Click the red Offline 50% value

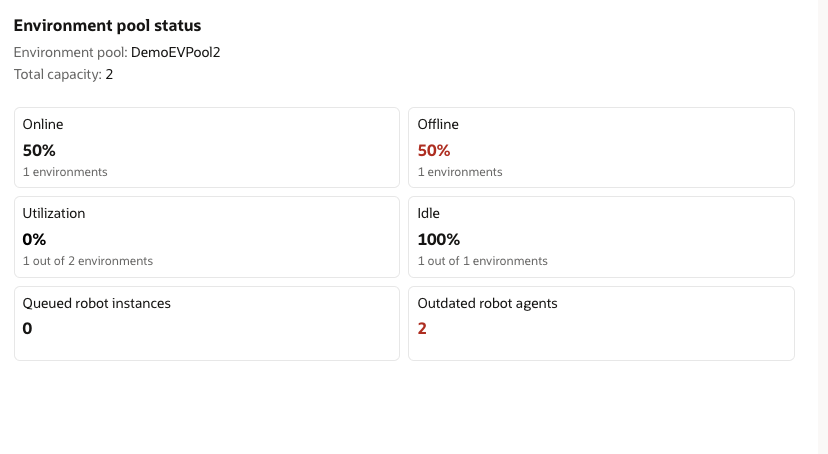tap(434, 150)
